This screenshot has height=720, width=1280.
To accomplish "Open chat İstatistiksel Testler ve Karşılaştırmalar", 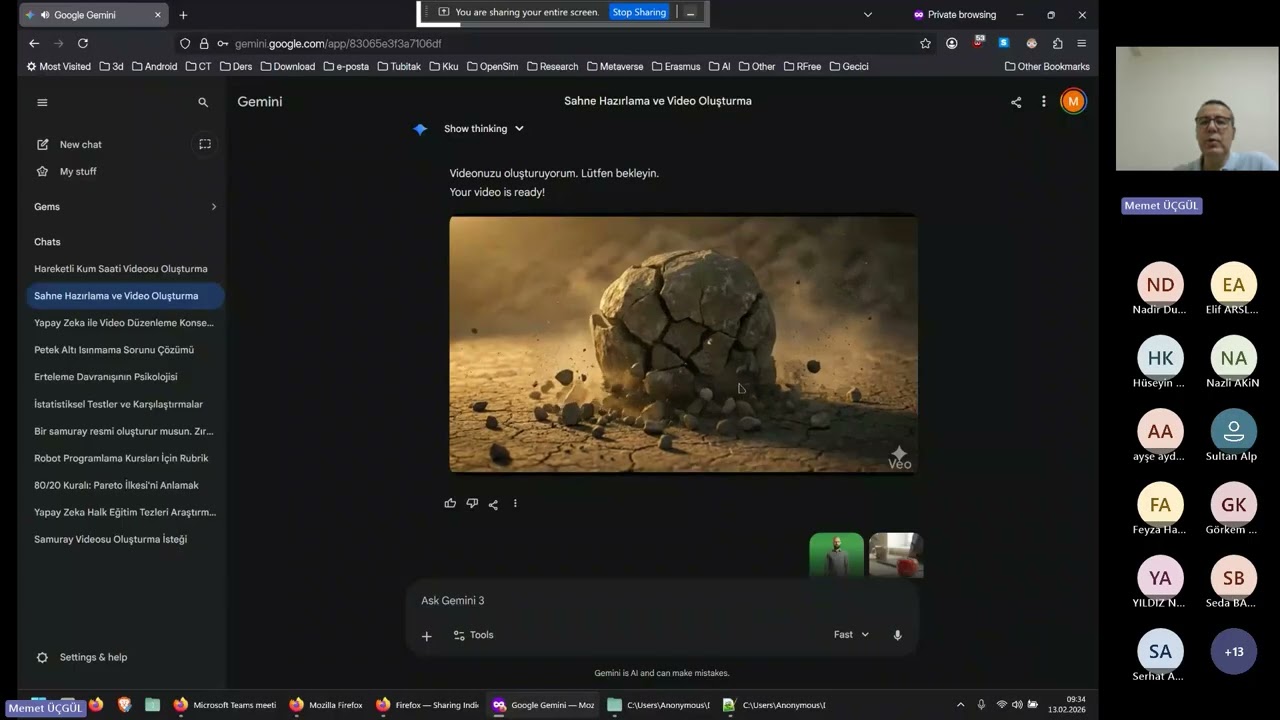I will (x=118, y=404).
